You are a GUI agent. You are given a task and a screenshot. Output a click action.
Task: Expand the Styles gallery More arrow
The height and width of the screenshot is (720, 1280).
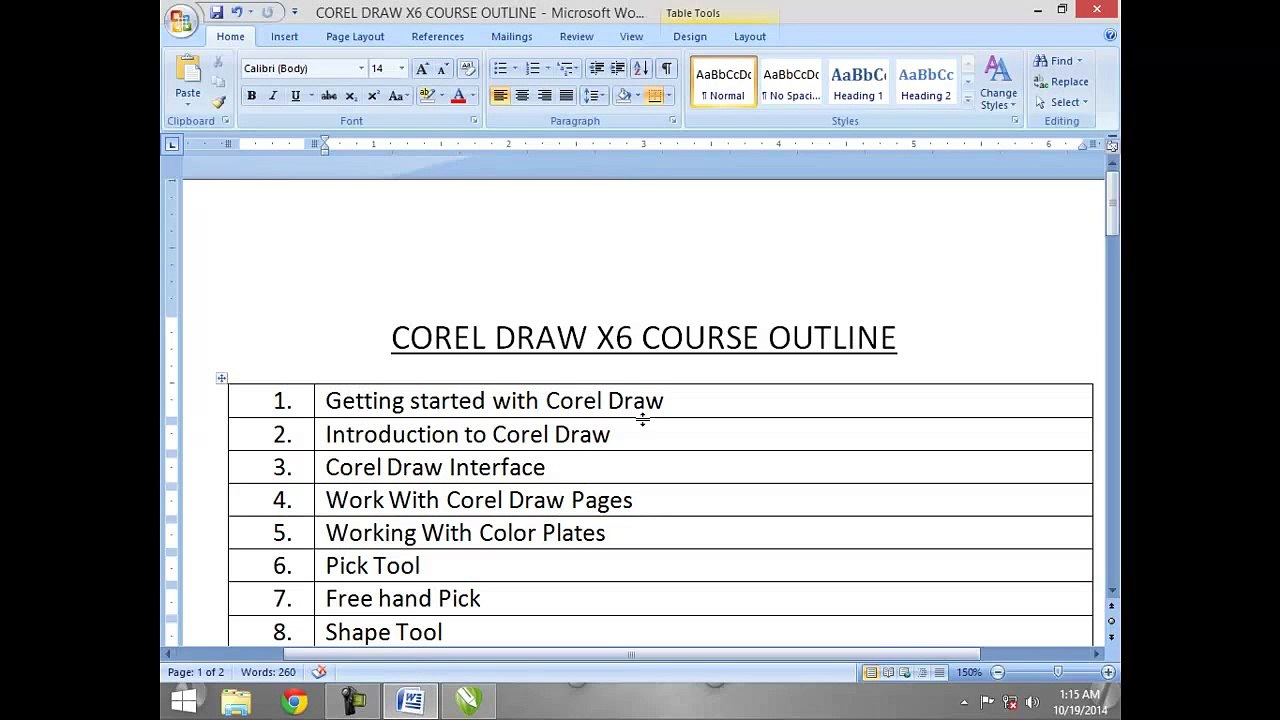coord(967,99)
